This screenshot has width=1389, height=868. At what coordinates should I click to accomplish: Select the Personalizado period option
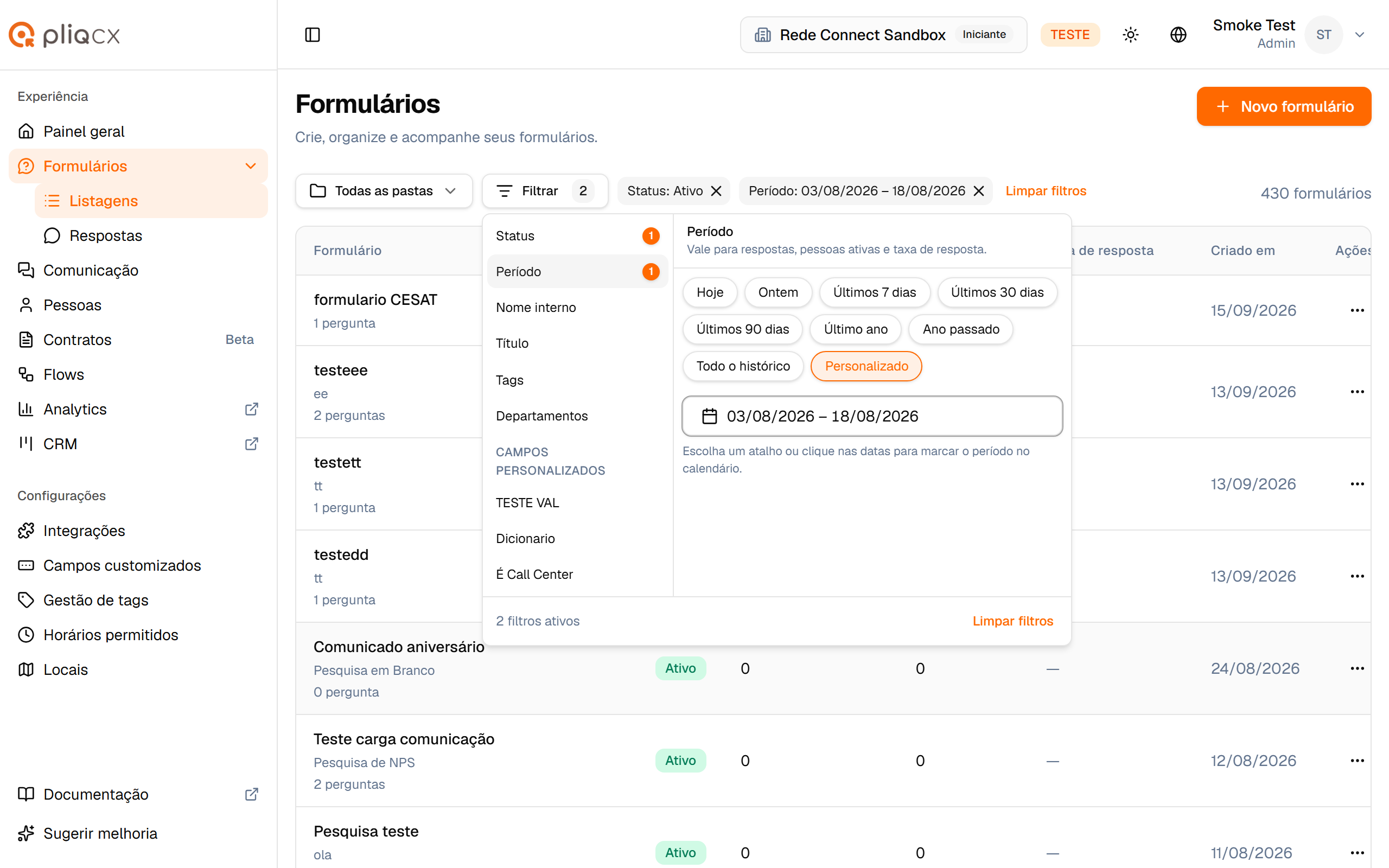(x=866, y=366)
